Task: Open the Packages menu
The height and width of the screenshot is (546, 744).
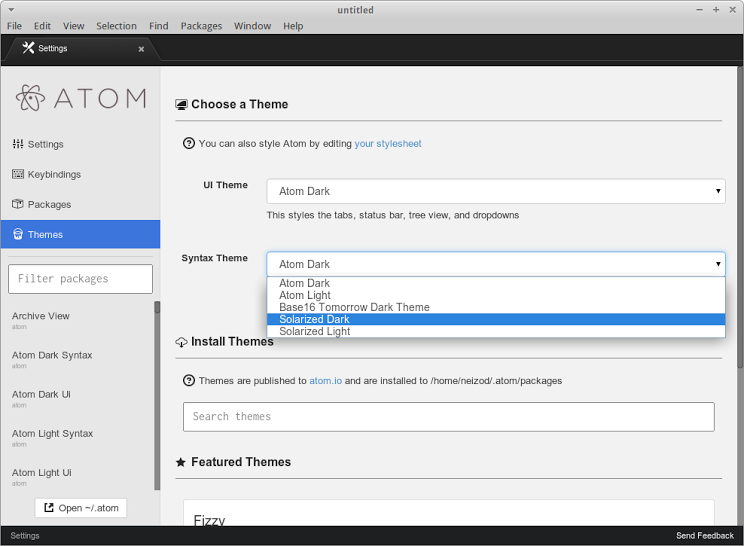Action: 201,26
